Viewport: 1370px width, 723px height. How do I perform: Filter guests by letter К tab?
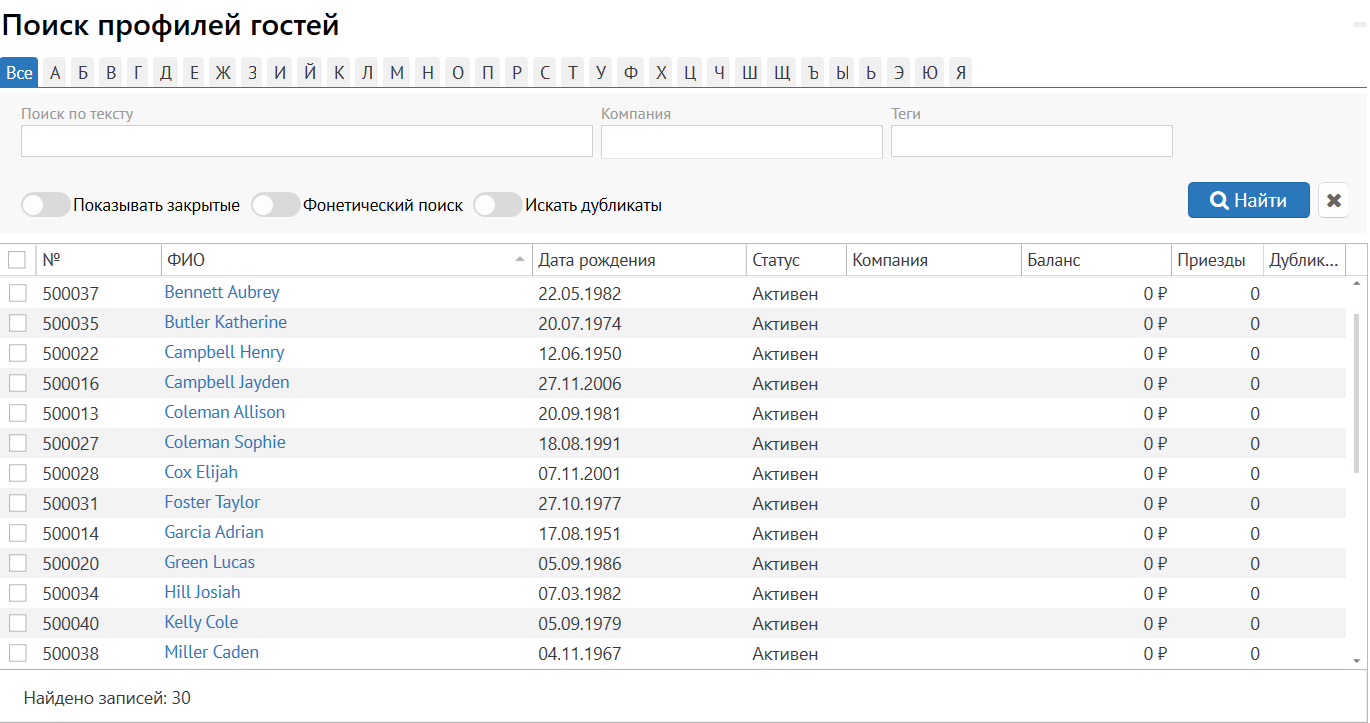pos(339,72)
